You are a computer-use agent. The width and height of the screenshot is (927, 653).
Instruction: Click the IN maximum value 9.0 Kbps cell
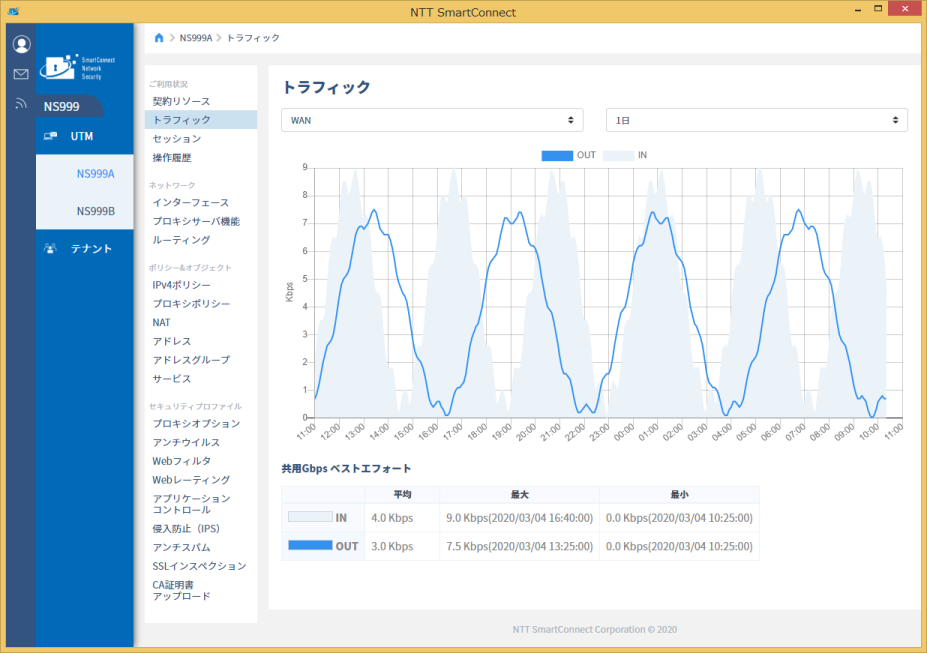click(x=520, y=518)
